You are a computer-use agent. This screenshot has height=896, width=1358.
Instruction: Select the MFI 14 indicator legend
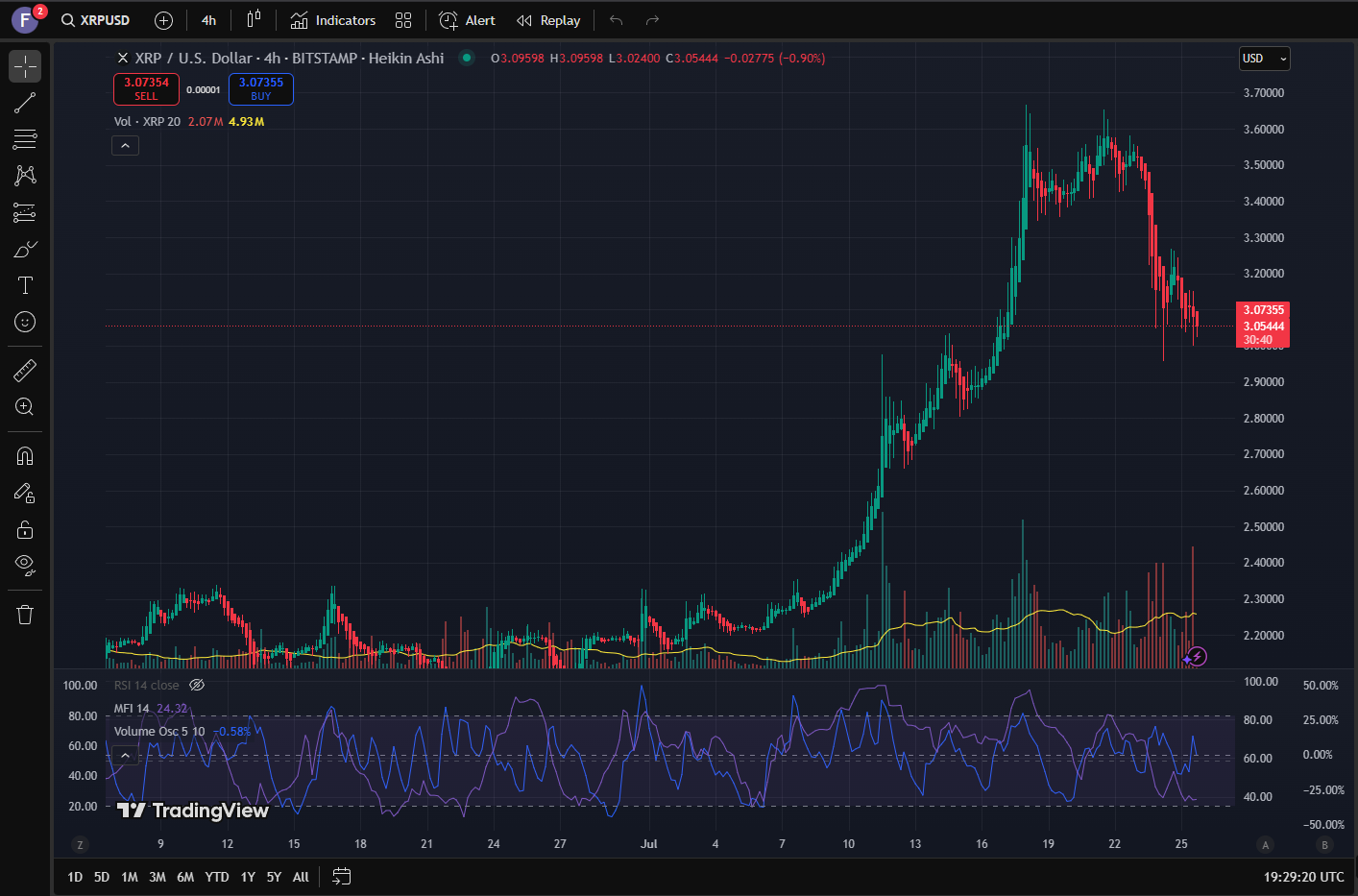132,708
